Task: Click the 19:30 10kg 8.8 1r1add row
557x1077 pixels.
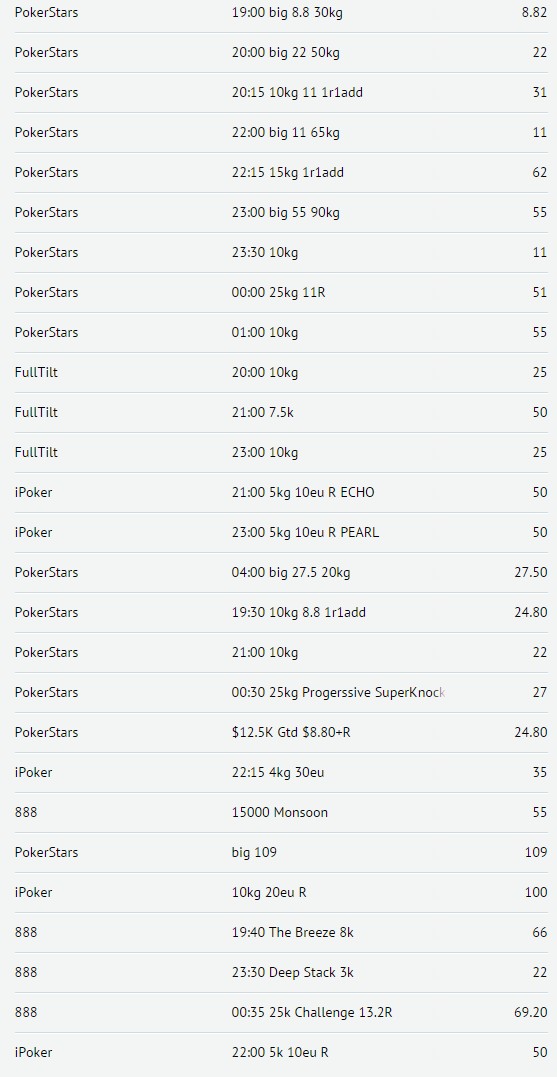Action: tap(278, 612)
